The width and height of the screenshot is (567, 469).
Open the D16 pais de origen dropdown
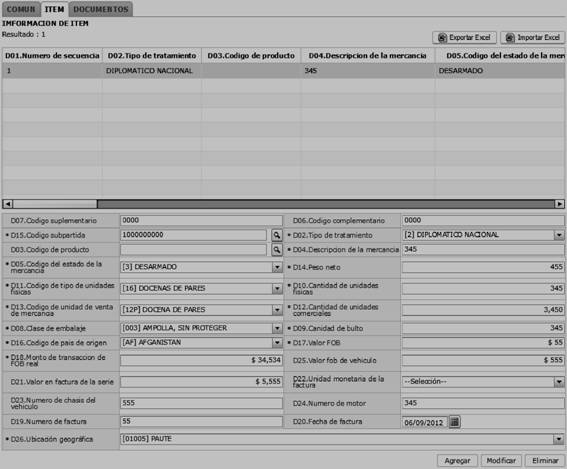(277, 342)
